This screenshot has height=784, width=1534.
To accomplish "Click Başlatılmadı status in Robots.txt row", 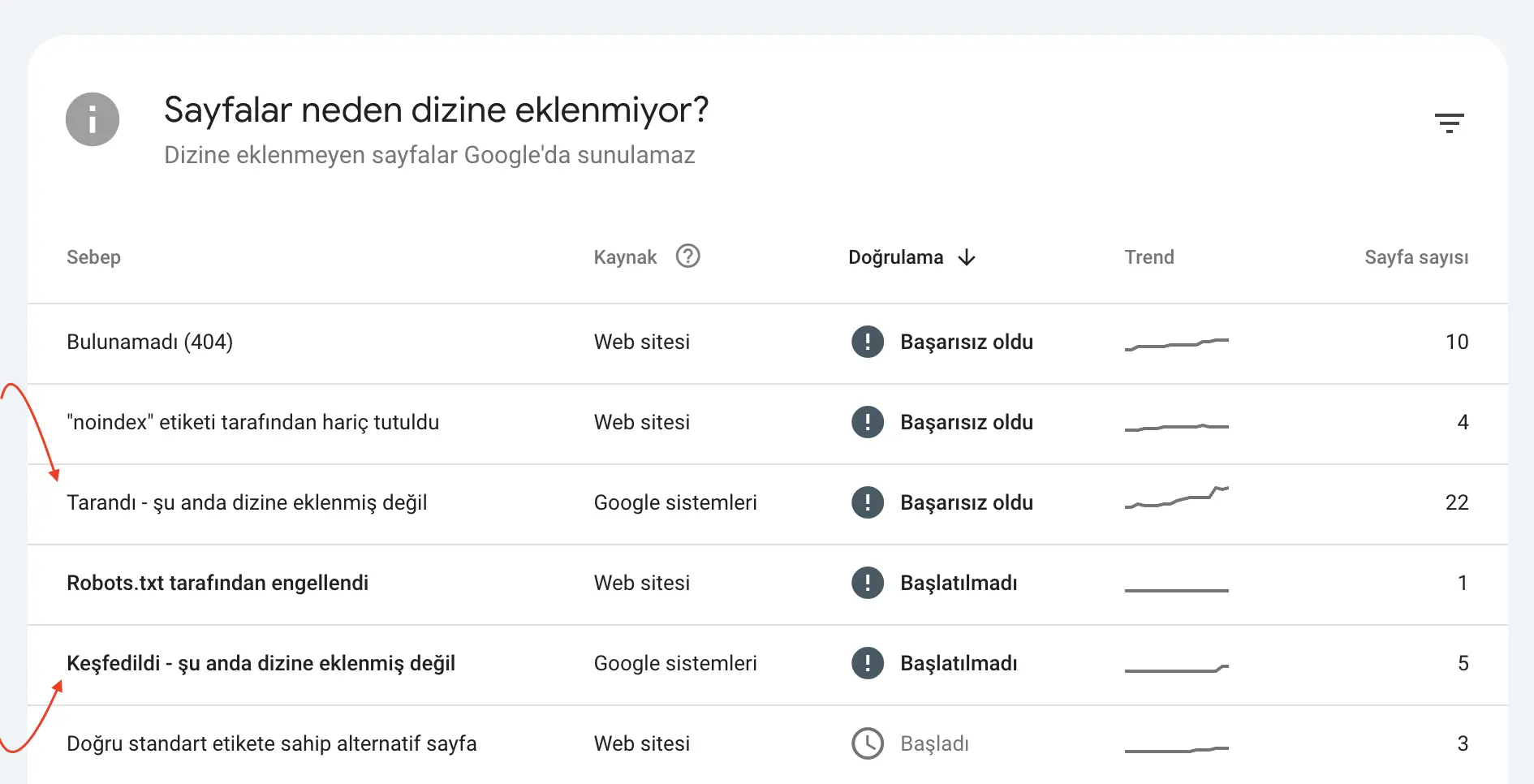I will (959, 583).
